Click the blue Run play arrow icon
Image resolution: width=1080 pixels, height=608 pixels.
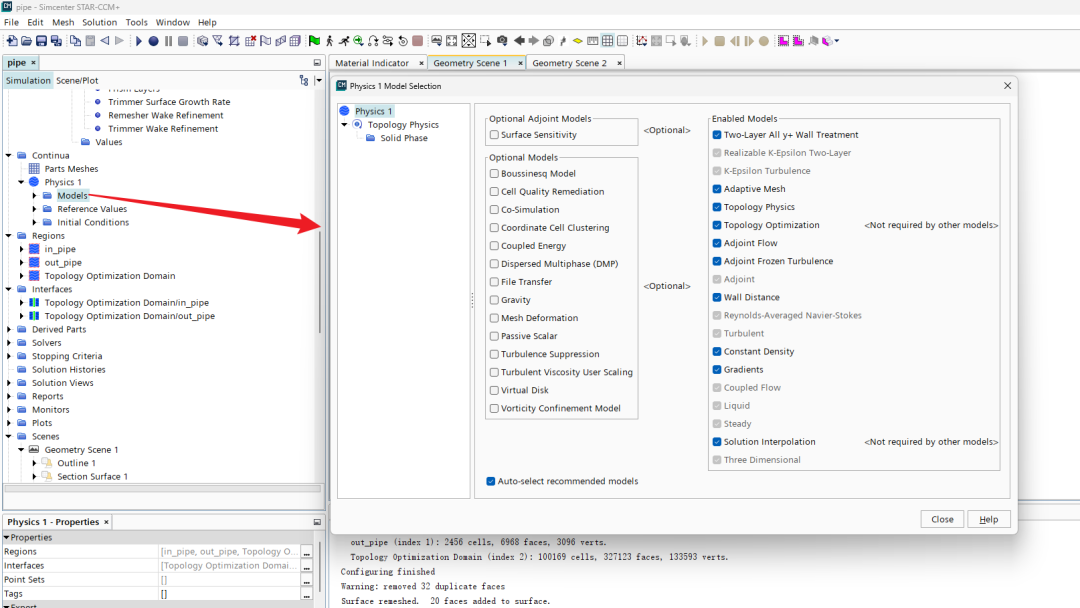(138, 41)
